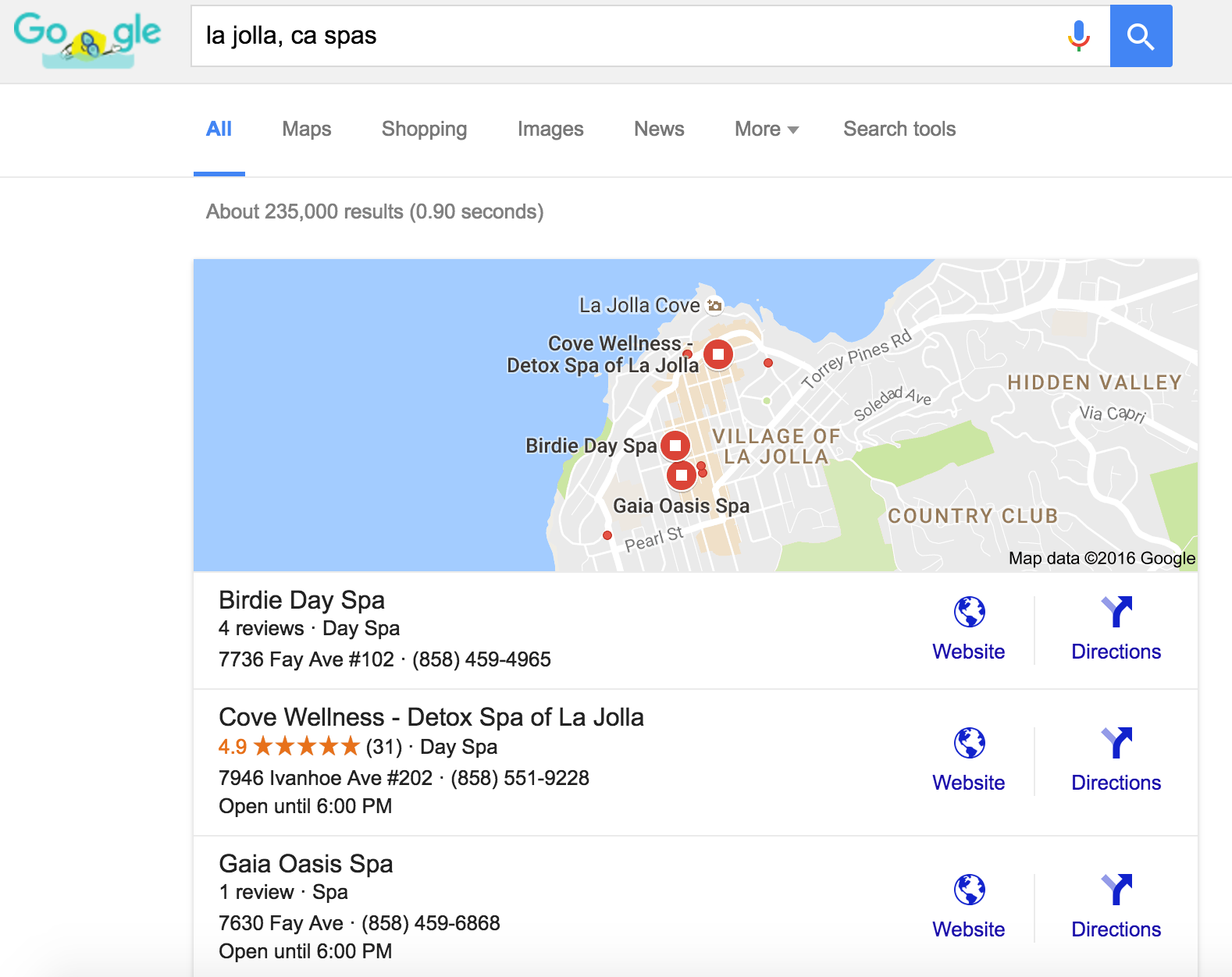Open Gaia Oasis Spa website globe icon
Viewport: 1232px width, 977px height.
click(x=969, y=890)
